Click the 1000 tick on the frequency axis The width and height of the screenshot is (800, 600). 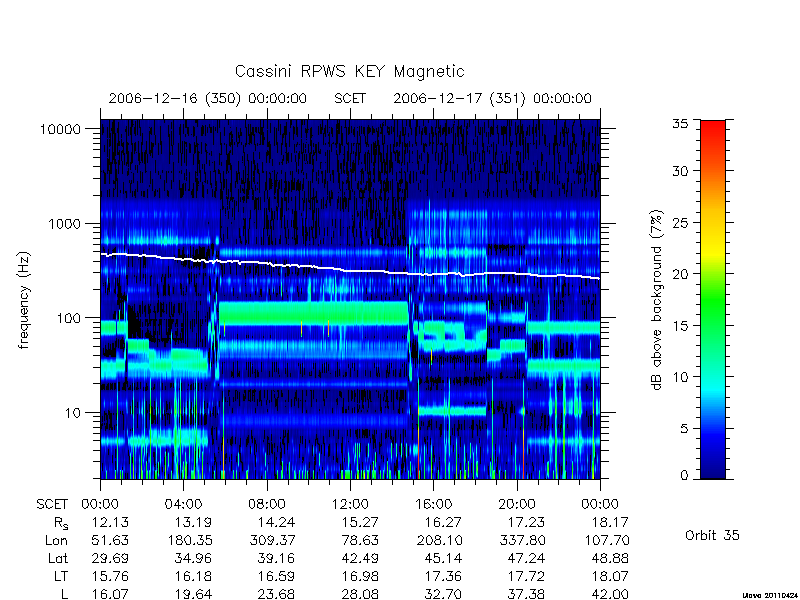click(x=64, y=223)
